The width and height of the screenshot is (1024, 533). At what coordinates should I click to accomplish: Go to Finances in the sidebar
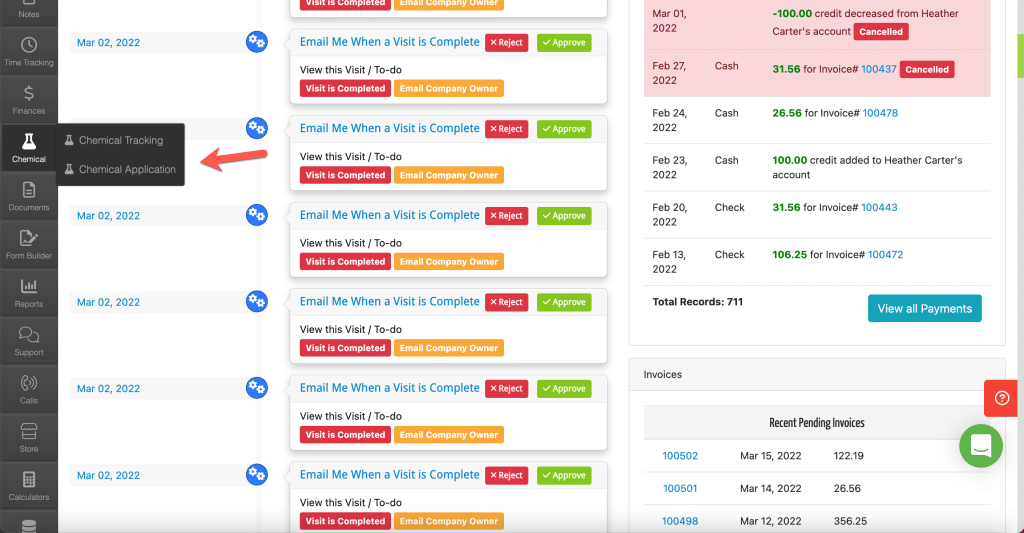point(29,100)
